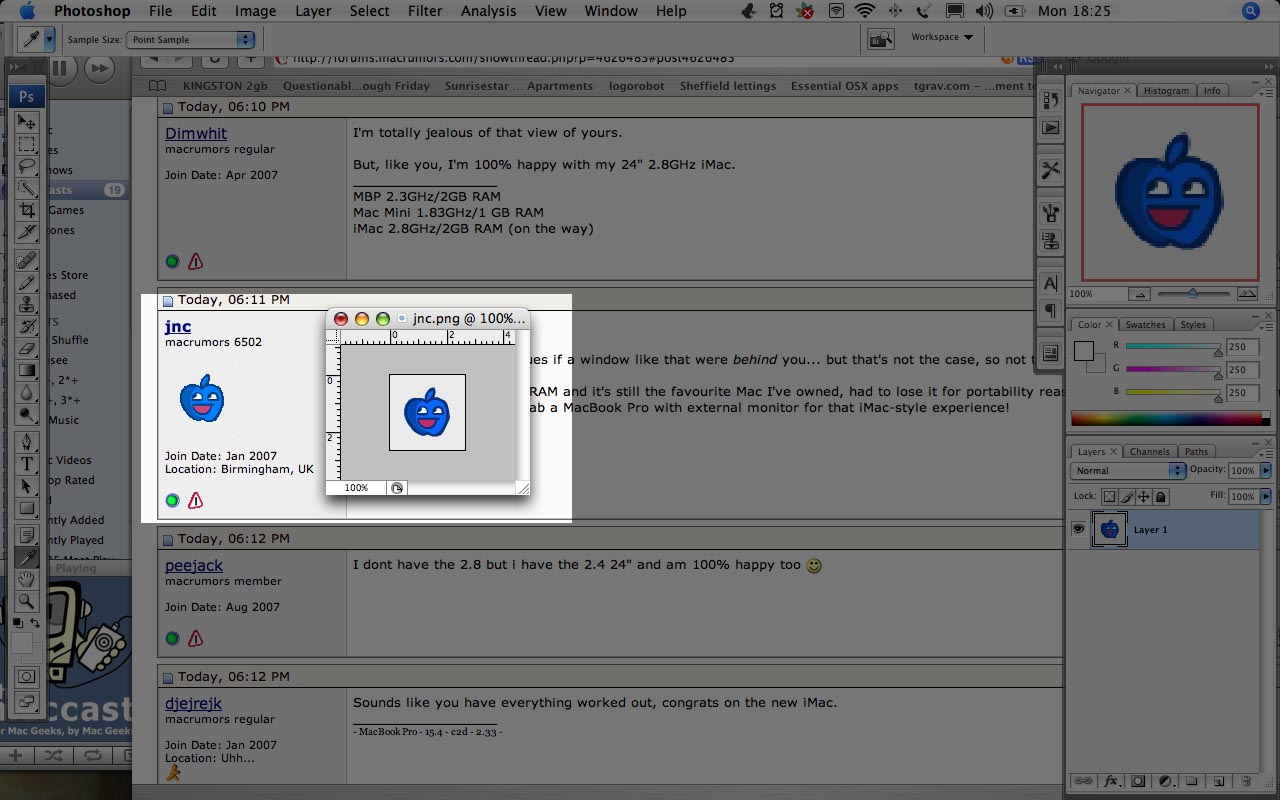The image size is (1280, 800).
Task: Select the Hand tool
Action: [27, 579]
